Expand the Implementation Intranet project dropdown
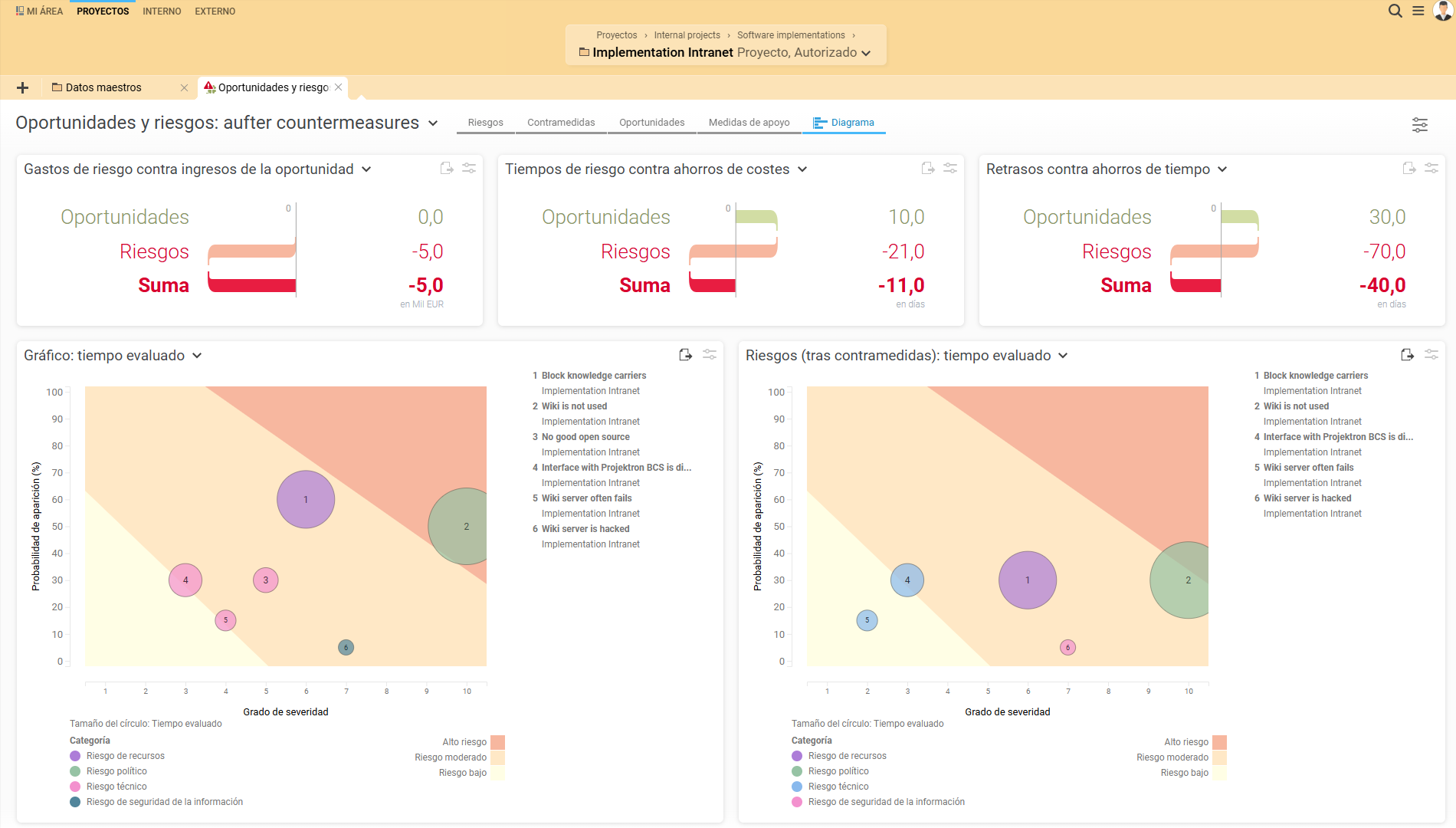The height and width of the screenshot is (828, 1456). pos(866,53)
